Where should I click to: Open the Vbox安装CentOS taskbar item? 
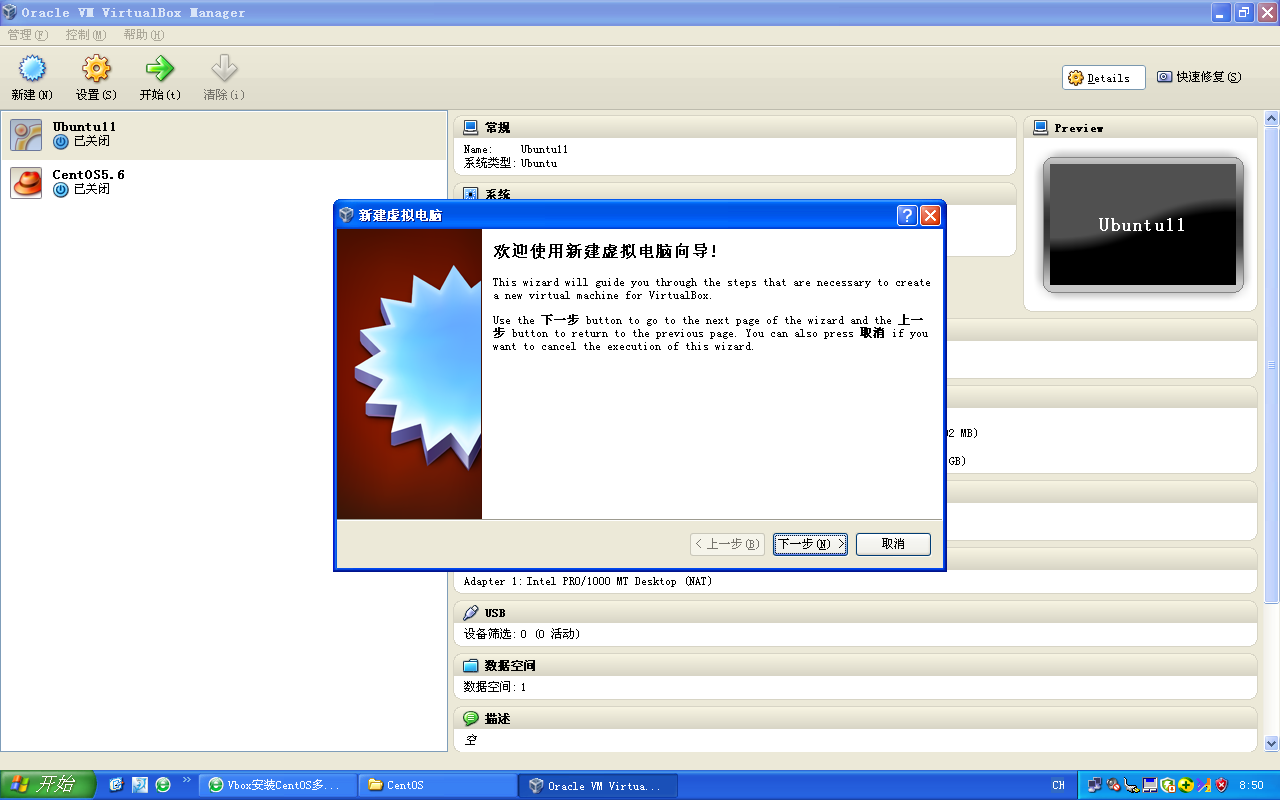point(277,785)
